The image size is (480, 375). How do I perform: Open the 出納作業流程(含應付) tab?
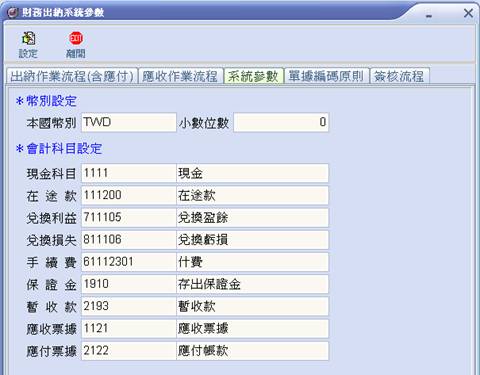click(72, 76)
